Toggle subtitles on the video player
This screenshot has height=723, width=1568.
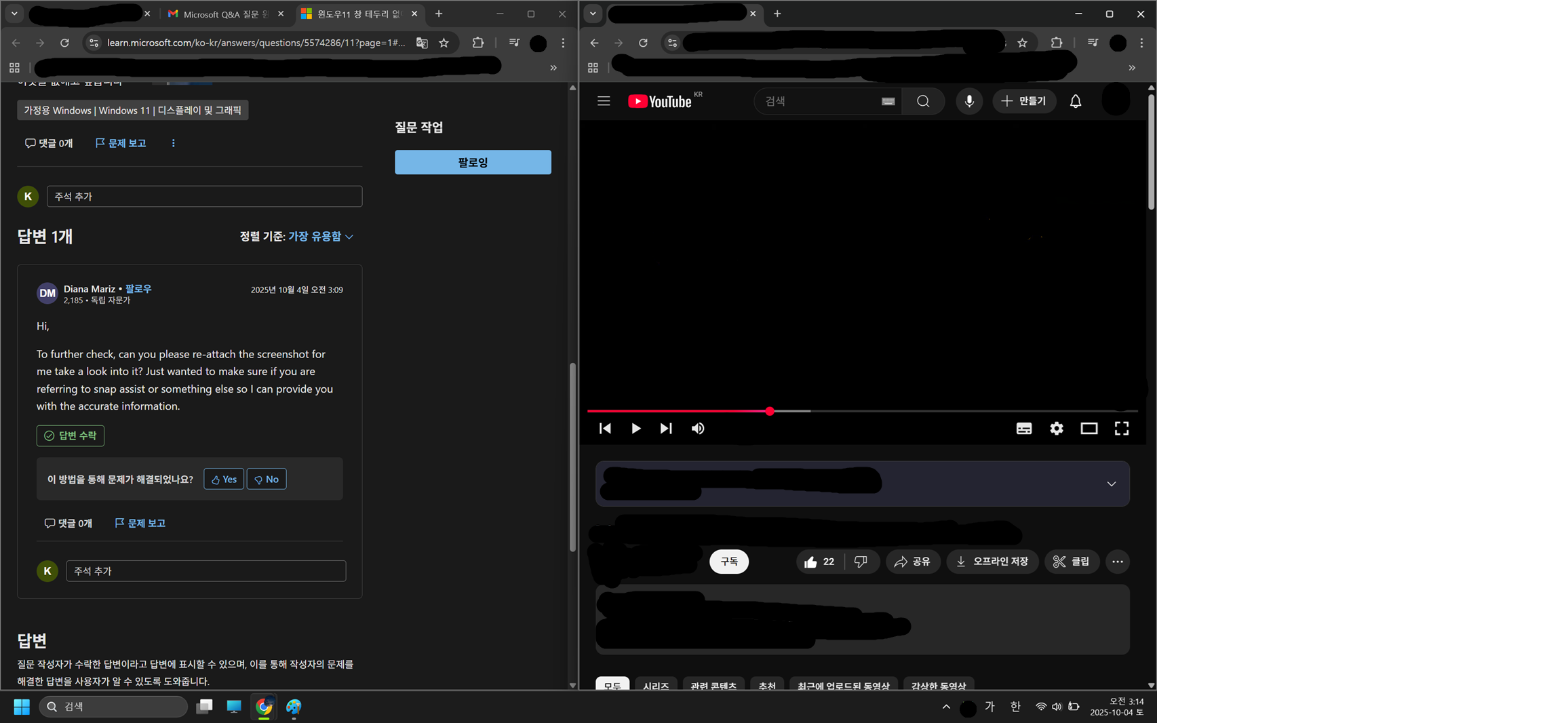[1024, 428]
